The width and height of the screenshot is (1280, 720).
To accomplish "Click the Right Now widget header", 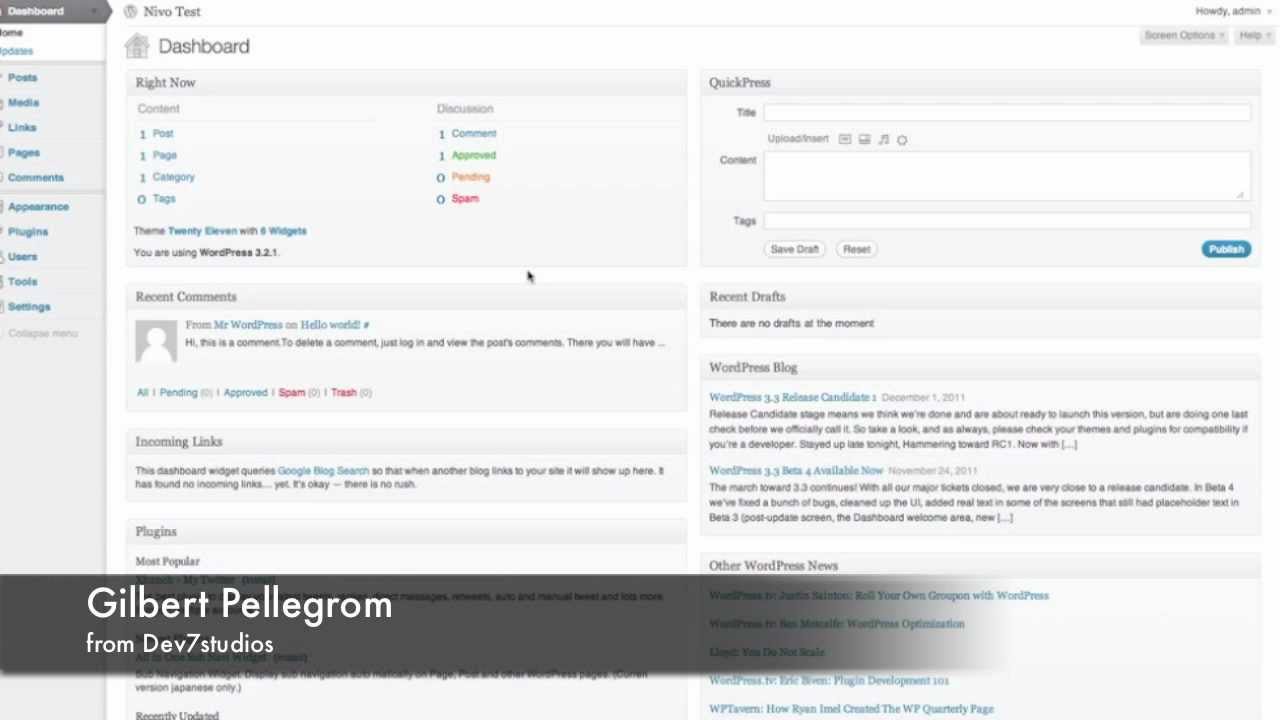I will tap(406, 83).
